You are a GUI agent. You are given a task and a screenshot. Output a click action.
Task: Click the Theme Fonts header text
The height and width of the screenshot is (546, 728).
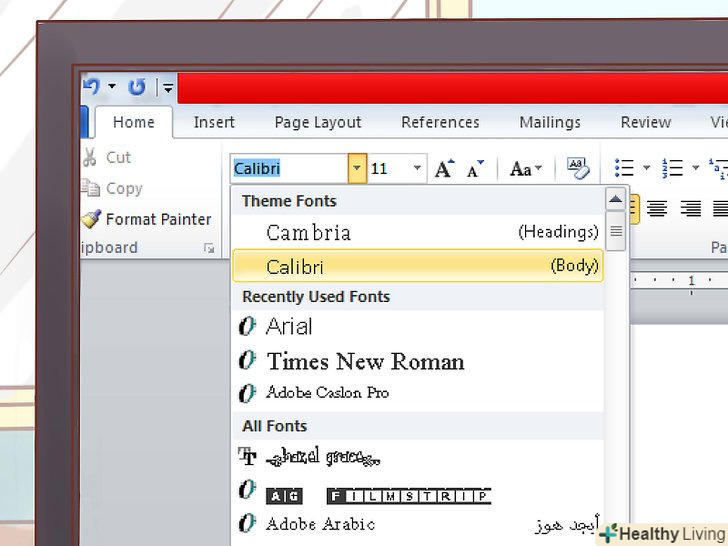coord(289,201)
